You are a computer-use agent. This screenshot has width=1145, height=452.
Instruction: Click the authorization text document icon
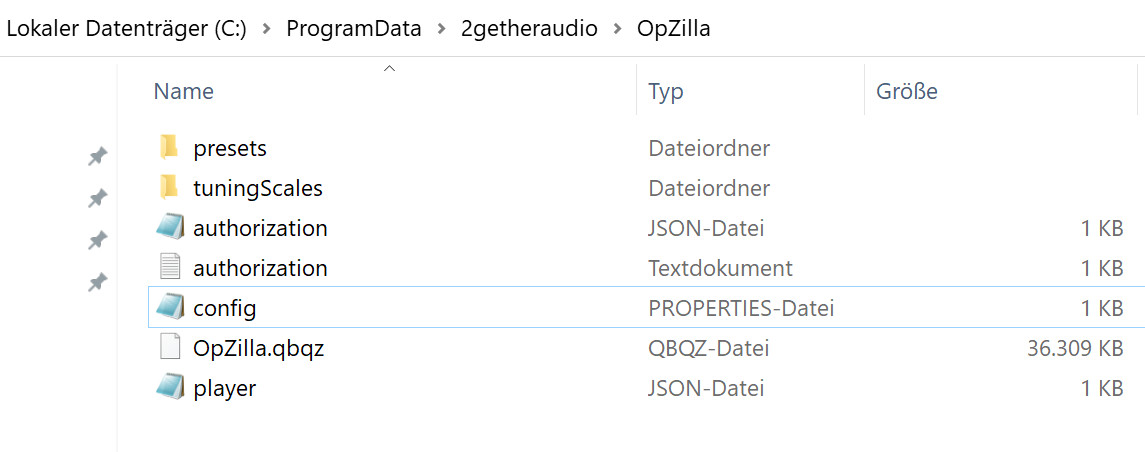[x=169, y=267]
